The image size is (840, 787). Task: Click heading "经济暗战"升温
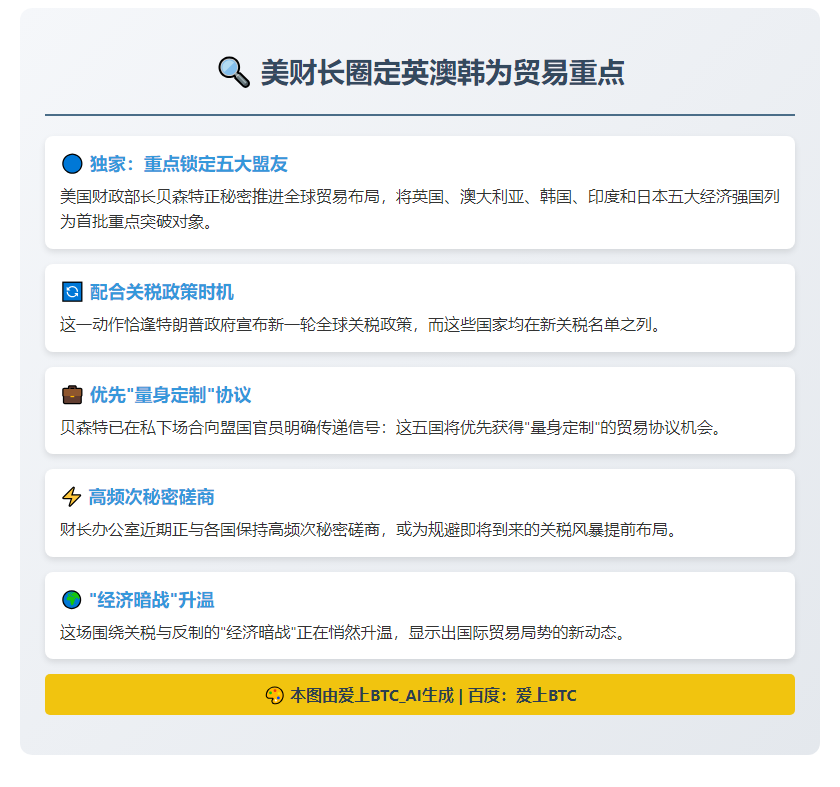[152, 600]
